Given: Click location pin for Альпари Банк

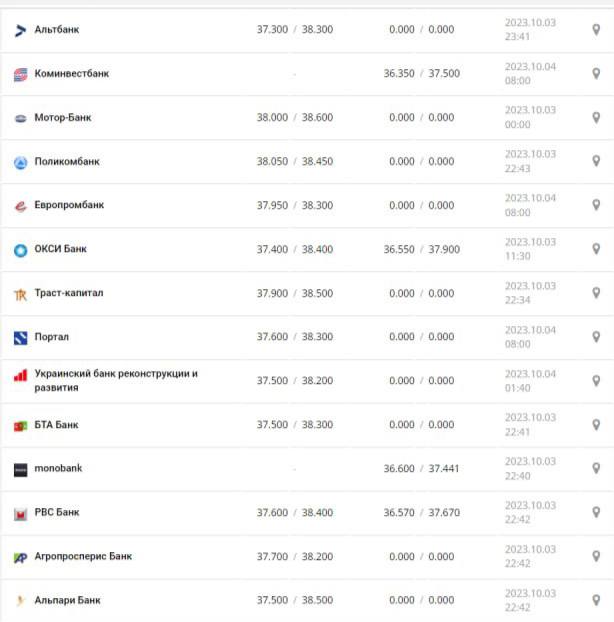Looking at the screenshot, I should pyautogui.click(x=596, y=600).
